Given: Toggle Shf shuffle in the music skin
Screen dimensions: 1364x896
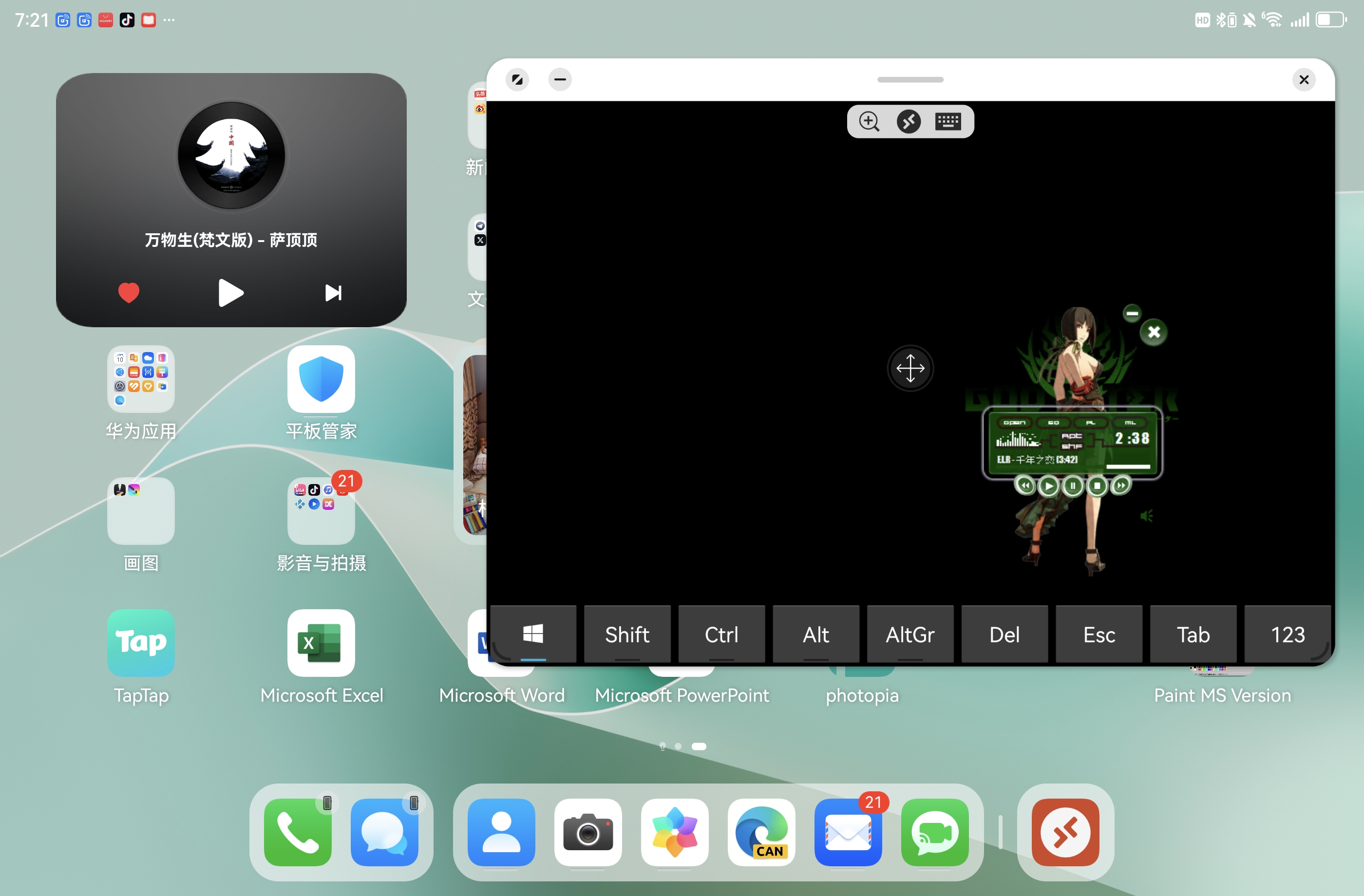Looking at the screenshot, I should point(1071,446).
